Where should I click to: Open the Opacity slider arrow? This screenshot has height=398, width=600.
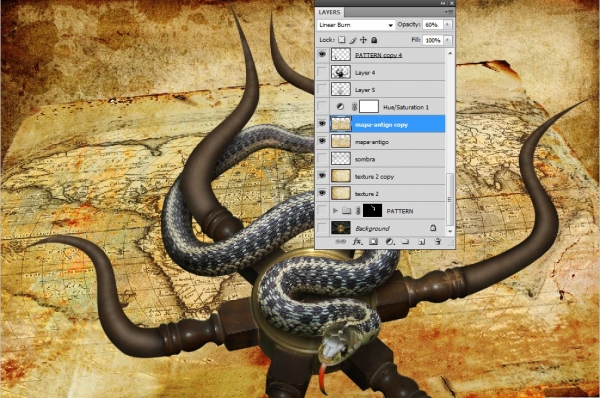coord(447,24)
